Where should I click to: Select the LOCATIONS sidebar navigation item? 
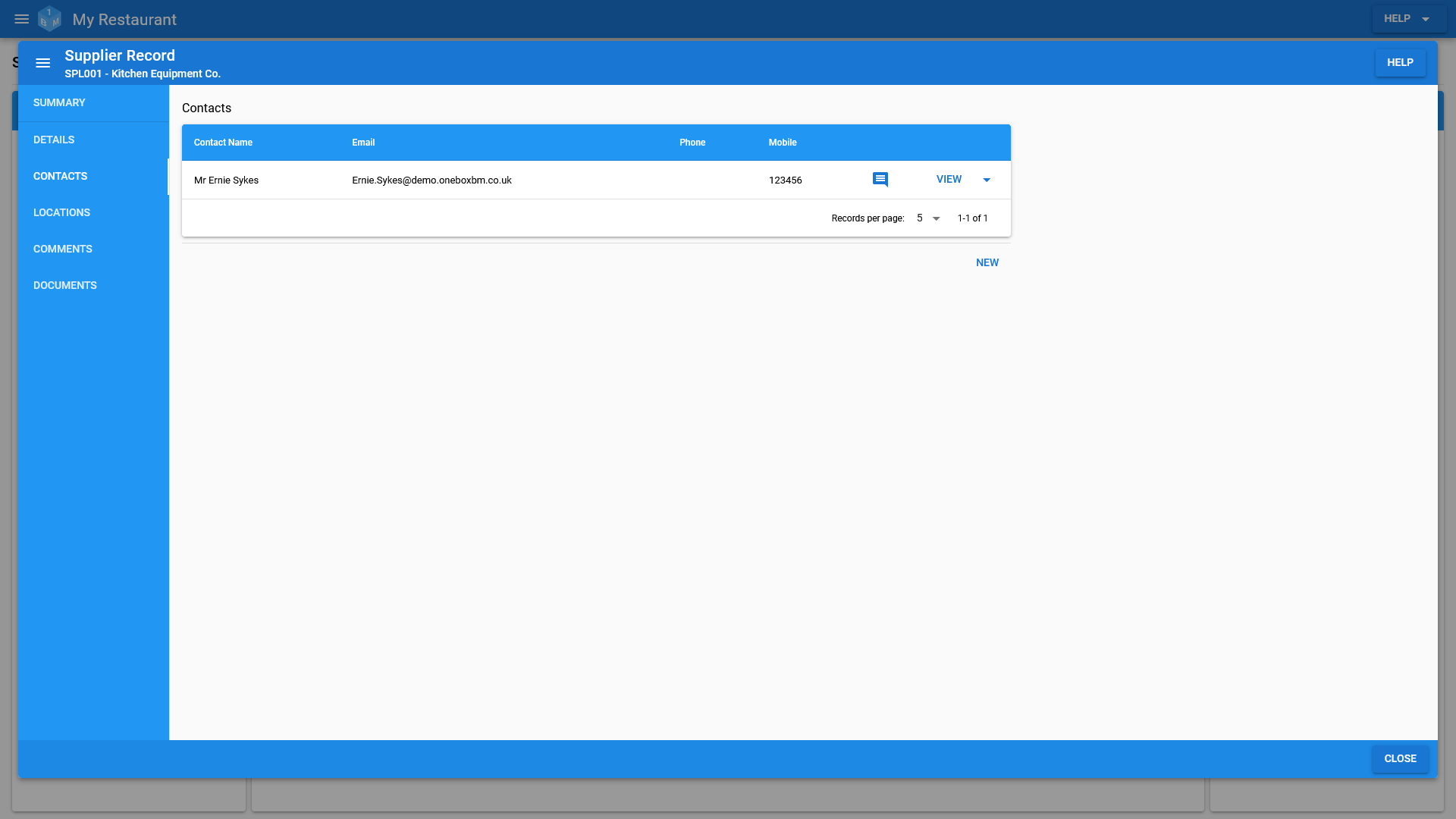62,212
